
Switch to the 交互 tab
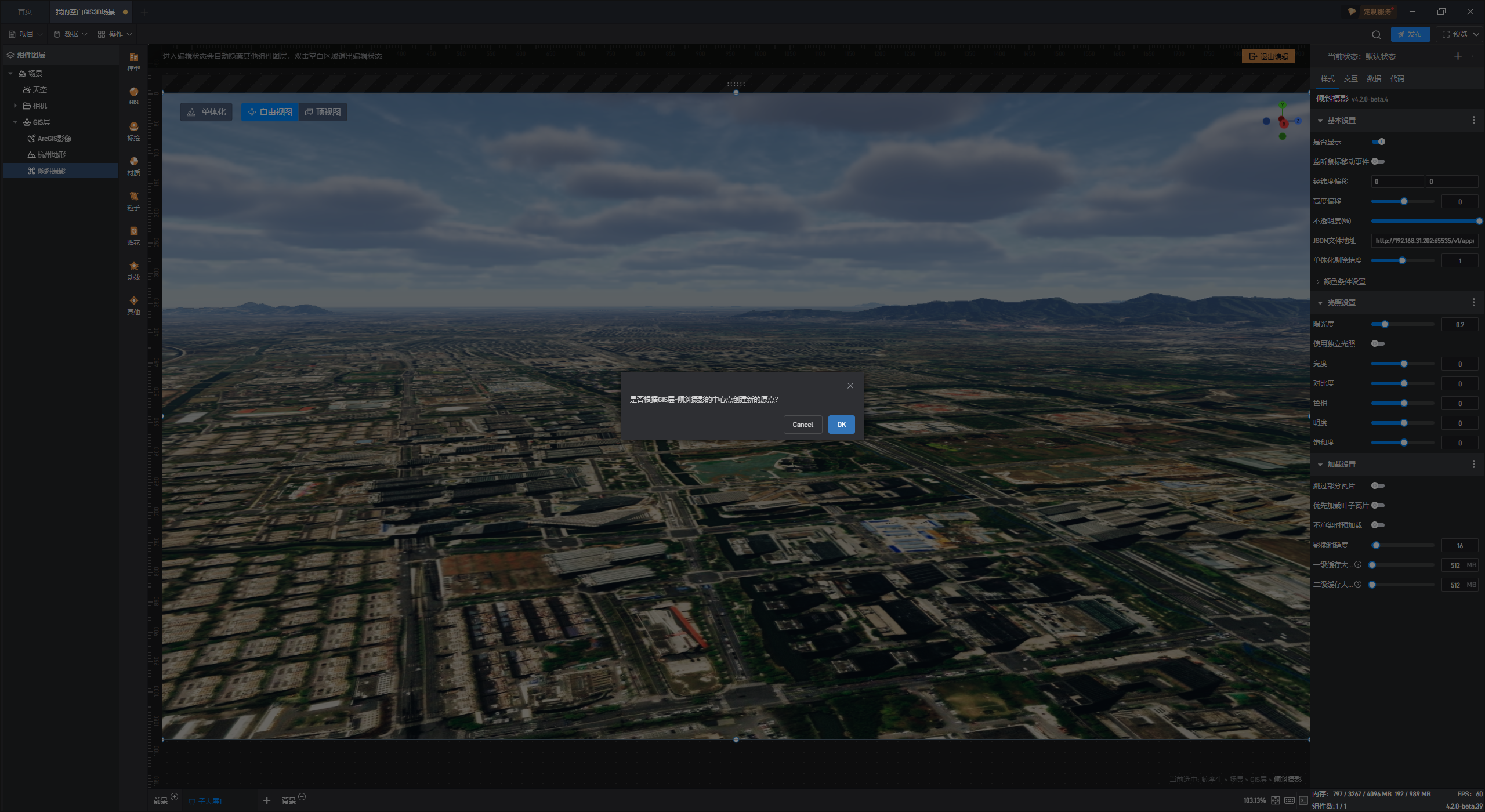click(1350, 79)
